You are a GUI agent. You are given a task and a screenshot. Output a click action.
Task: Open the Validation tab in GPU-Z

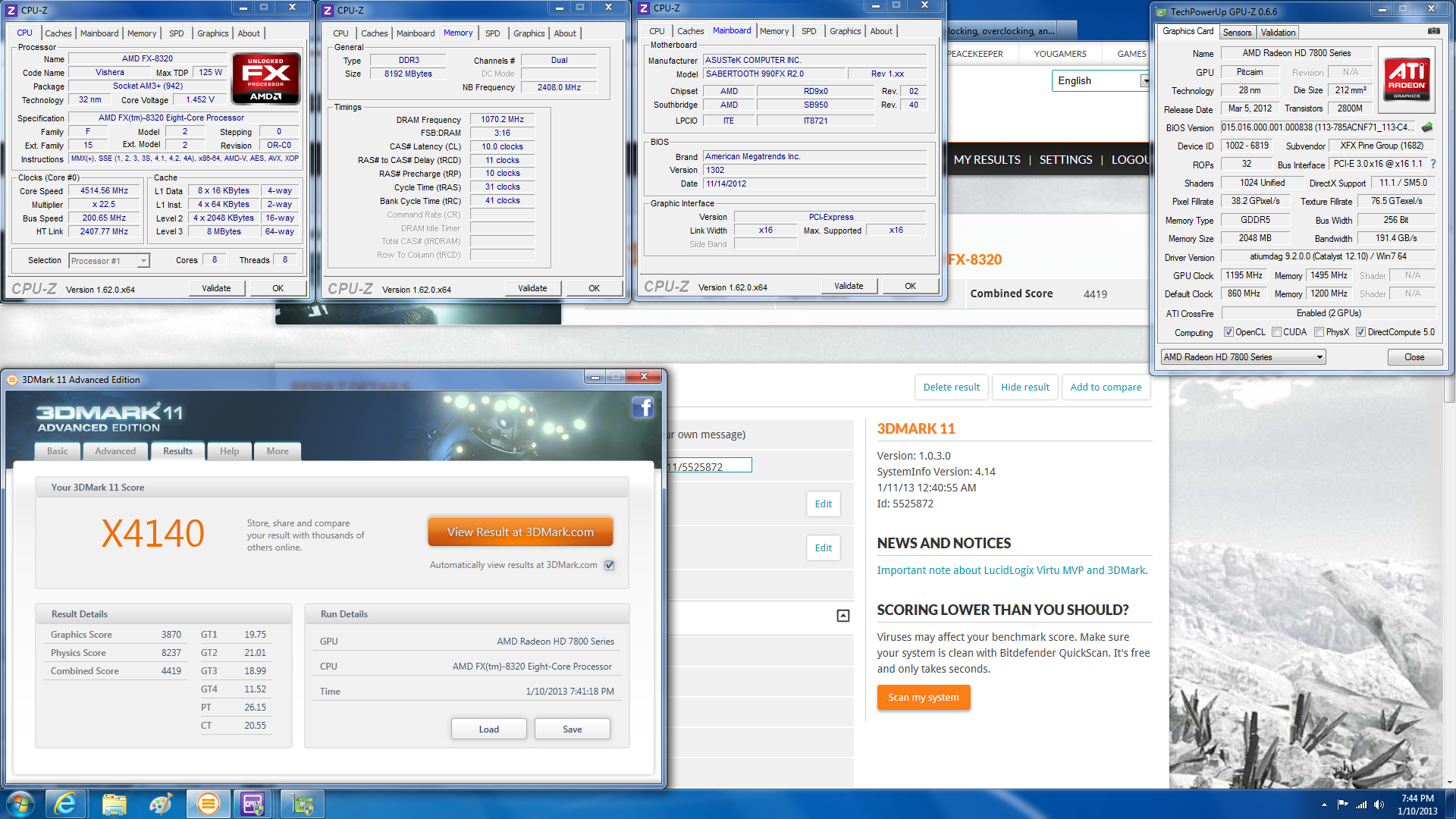point(1278,33)
